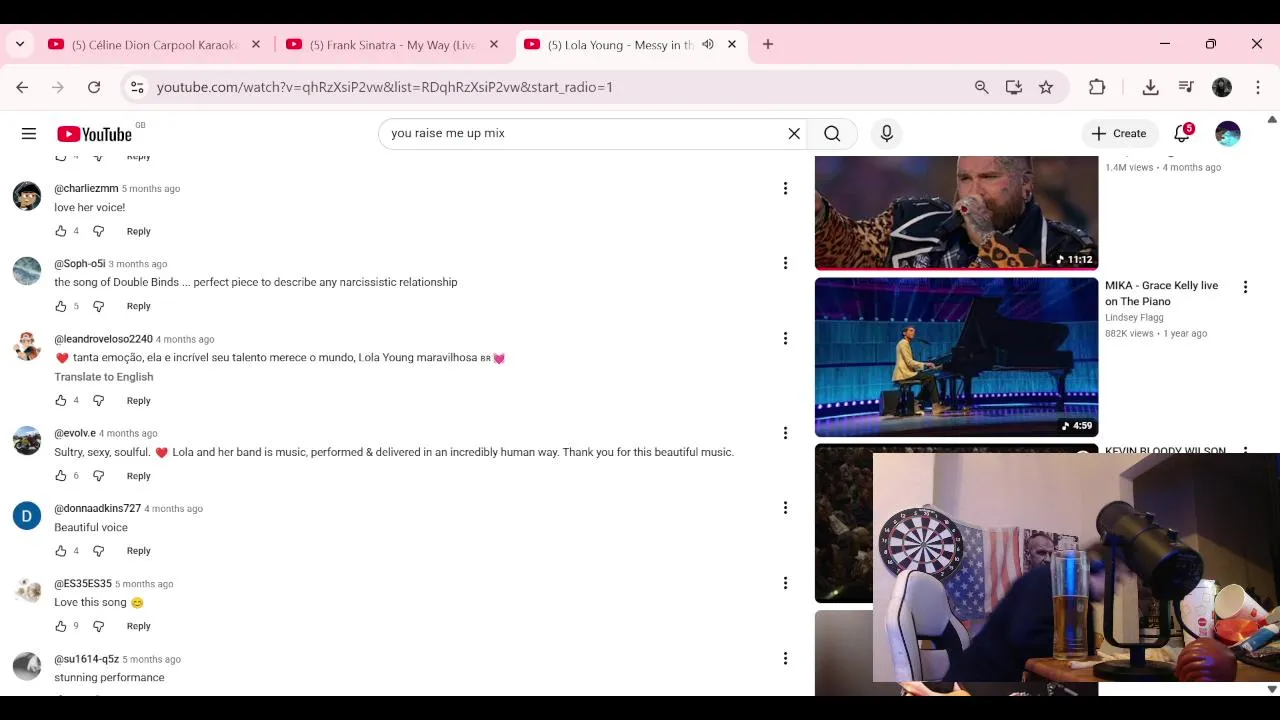
Task: Open a new browser tab
Action: point(768,45)
